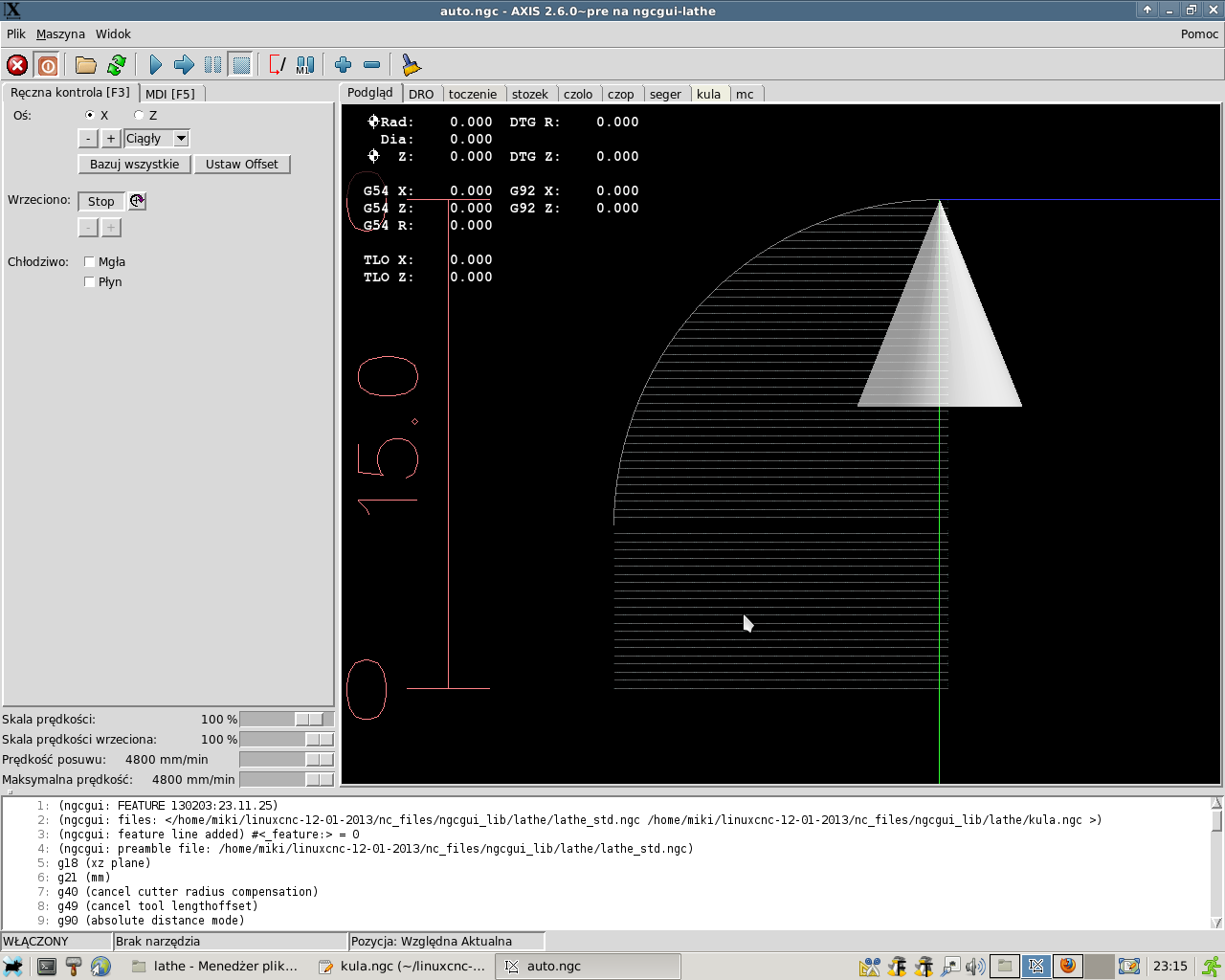
Task: Pause program execution
Action: (212, 65)
